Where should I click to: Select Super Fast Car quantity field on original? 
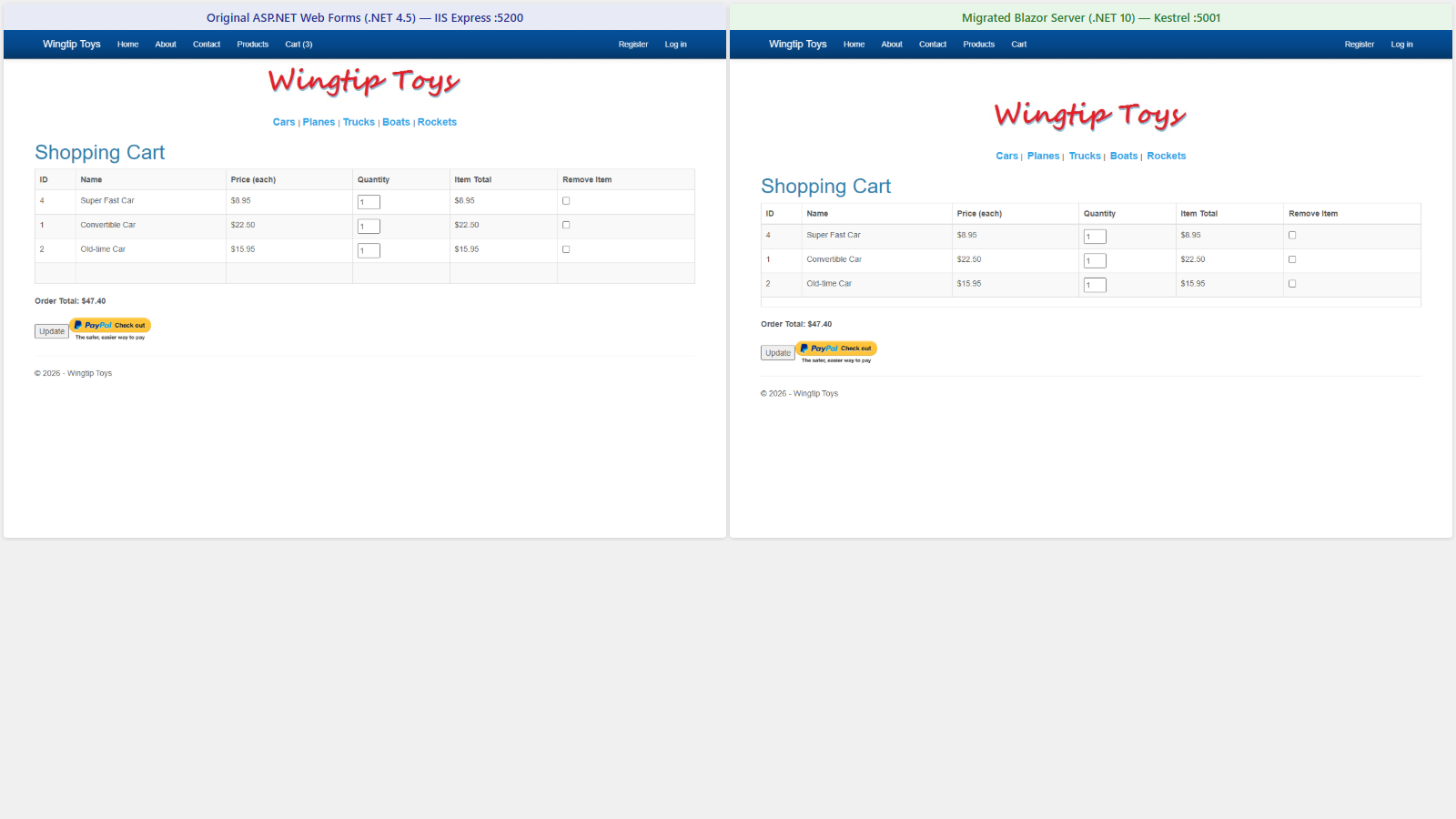click(369, 201)
